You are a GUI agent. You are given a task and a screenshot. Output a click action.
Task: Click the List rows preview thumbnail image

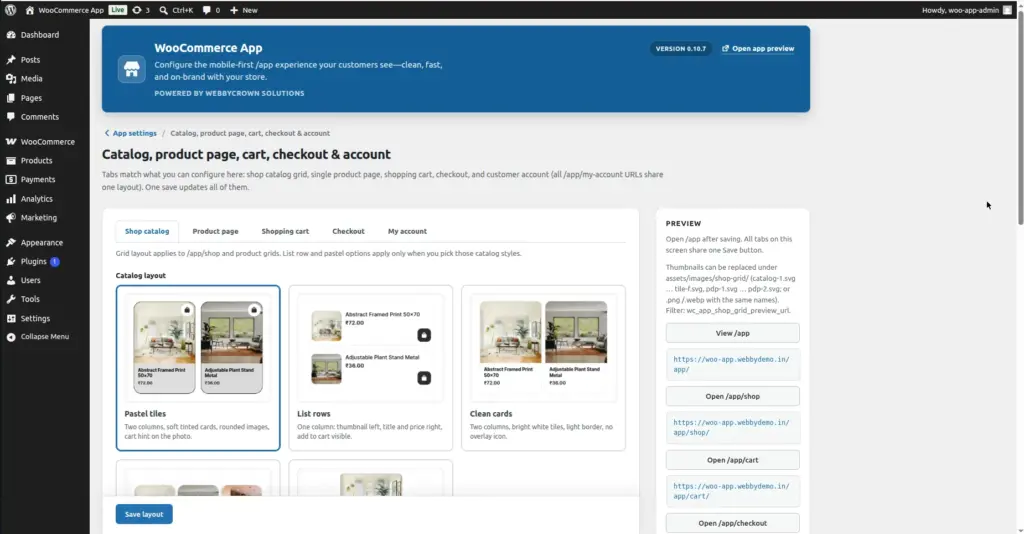pyautogui.click(x=370, y=347)
